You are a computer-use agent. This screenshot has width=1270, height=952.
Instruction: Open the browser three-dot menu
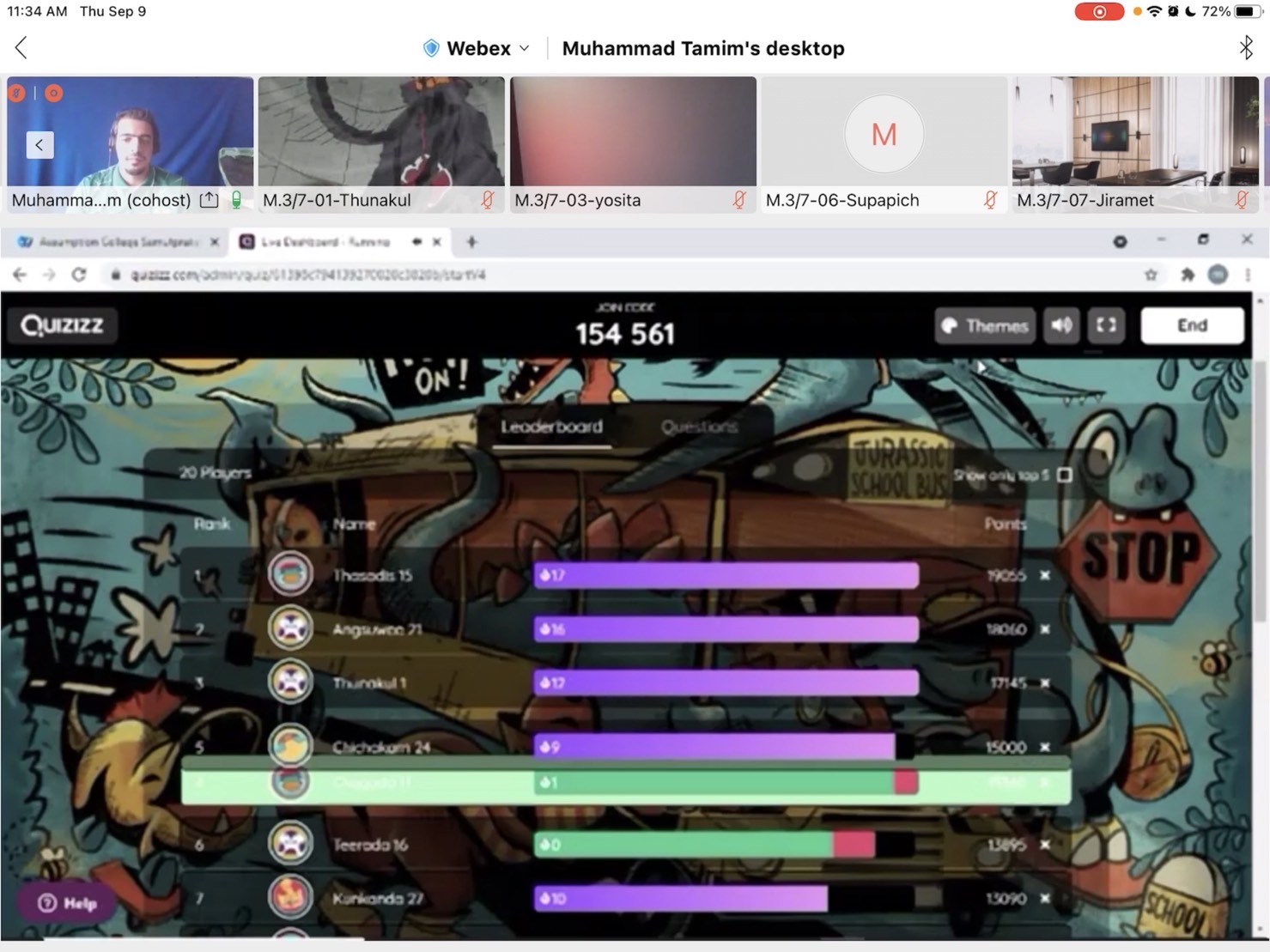click(1249, 275)
